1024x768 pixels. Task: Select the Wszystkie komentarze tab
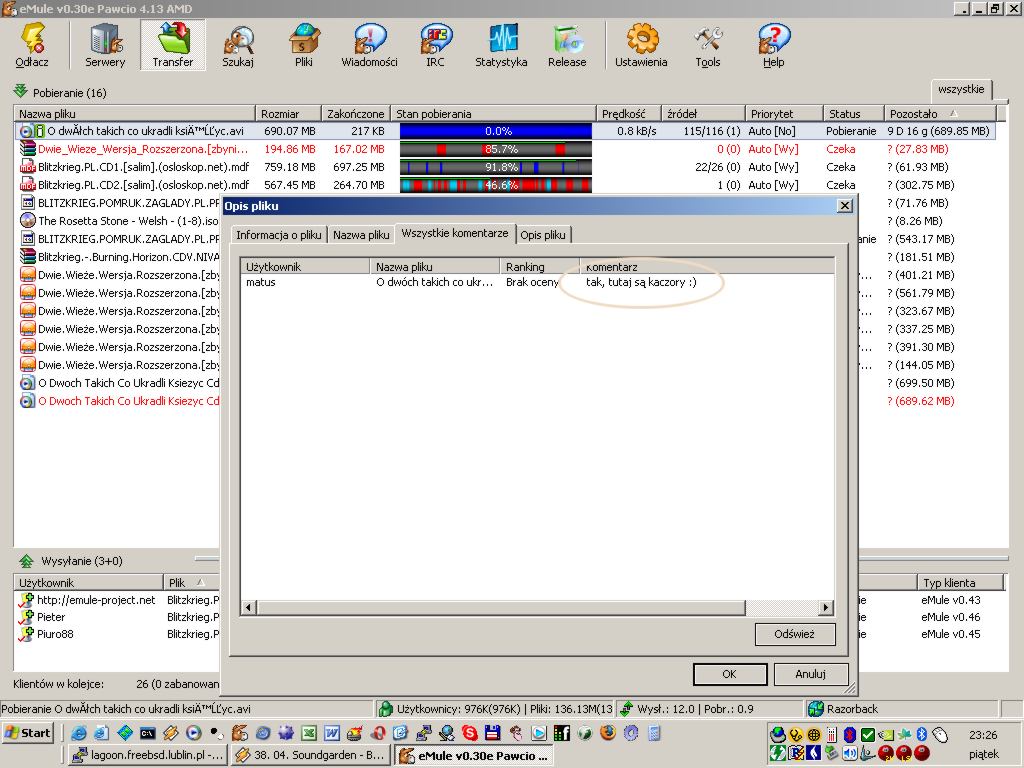[x=455, y=233]
